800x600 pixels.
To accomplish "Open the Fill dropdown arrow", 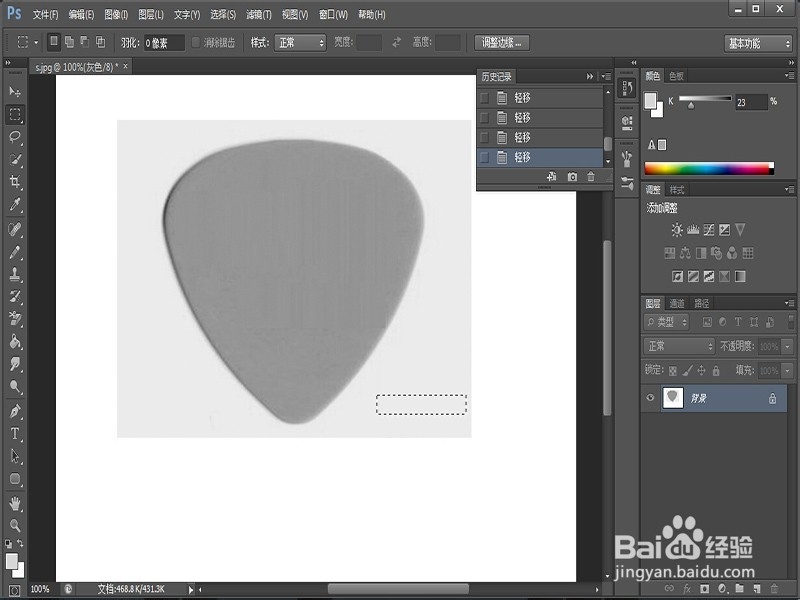I will point(788,370).
